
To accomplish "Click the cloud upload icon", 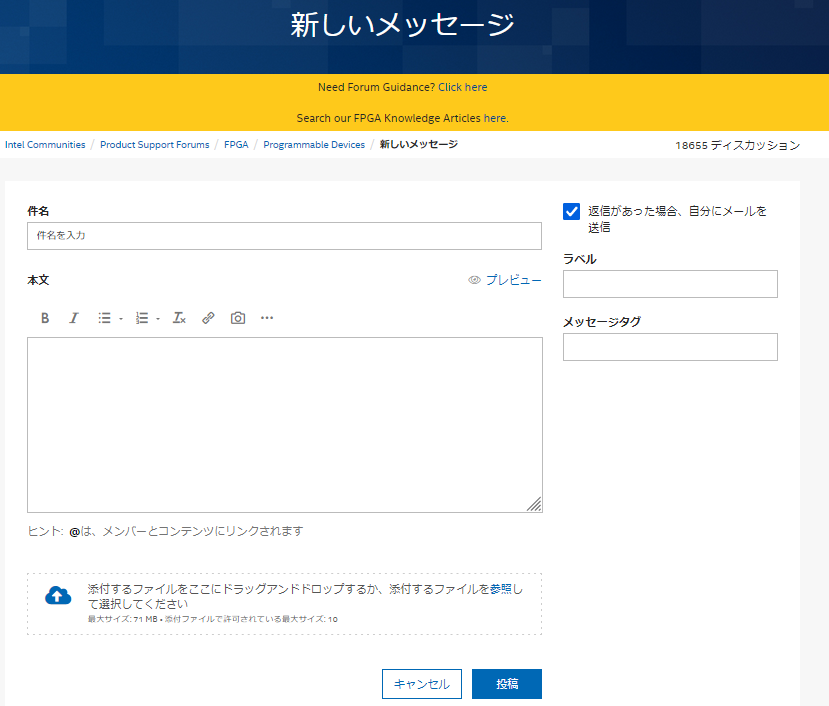I will pyautogui.click(x=58, y=595).
